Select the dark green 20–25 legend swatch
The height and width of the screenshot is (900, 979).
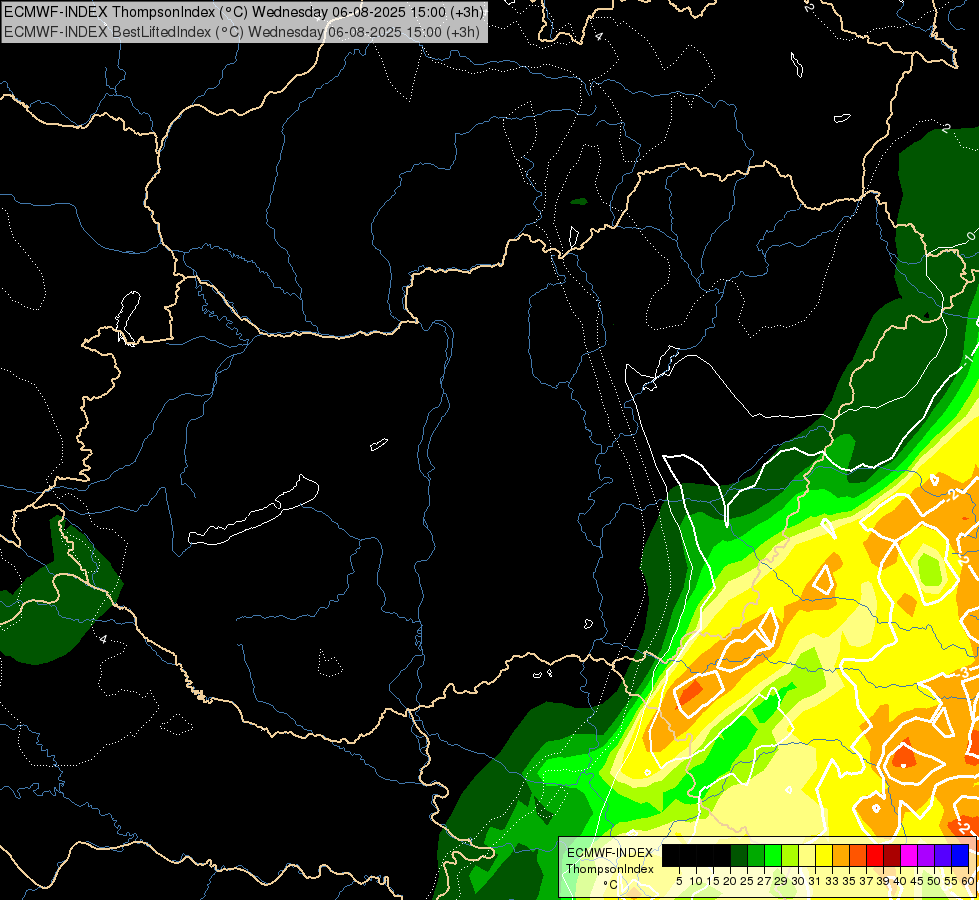tap(739, 855)
